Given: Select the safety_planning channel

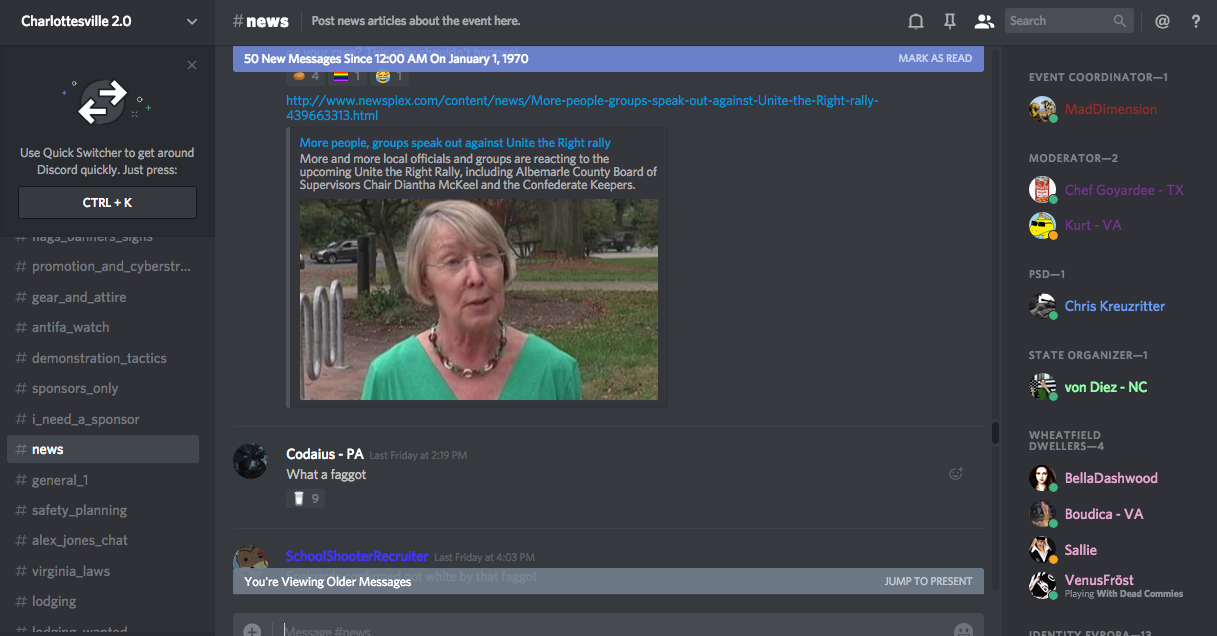Looking at the screenshot, I should click(x=79, y=510).
